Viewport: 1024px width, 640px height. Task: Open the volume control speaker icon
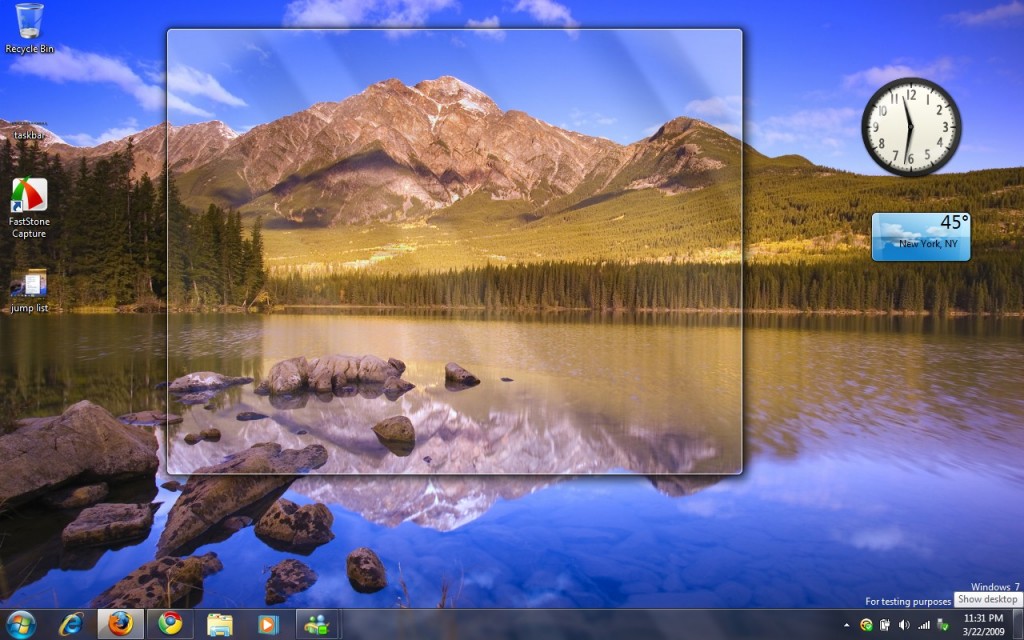click(904, 624)
